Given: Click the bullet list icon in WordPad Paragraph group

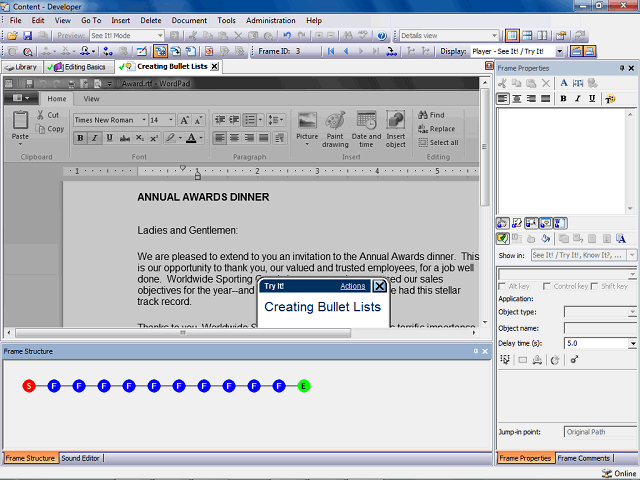Looking at the screenshot, I should (x=249, y=120).
